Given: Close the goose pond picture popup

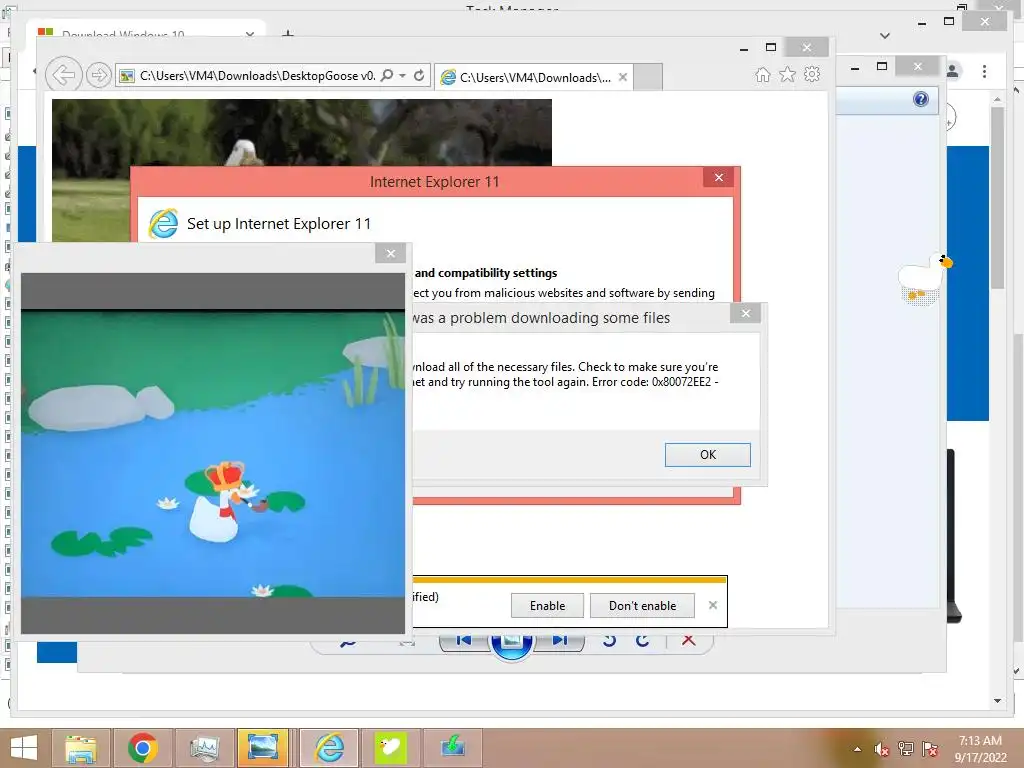Looking at the screenshot, I should click(391, 253).
